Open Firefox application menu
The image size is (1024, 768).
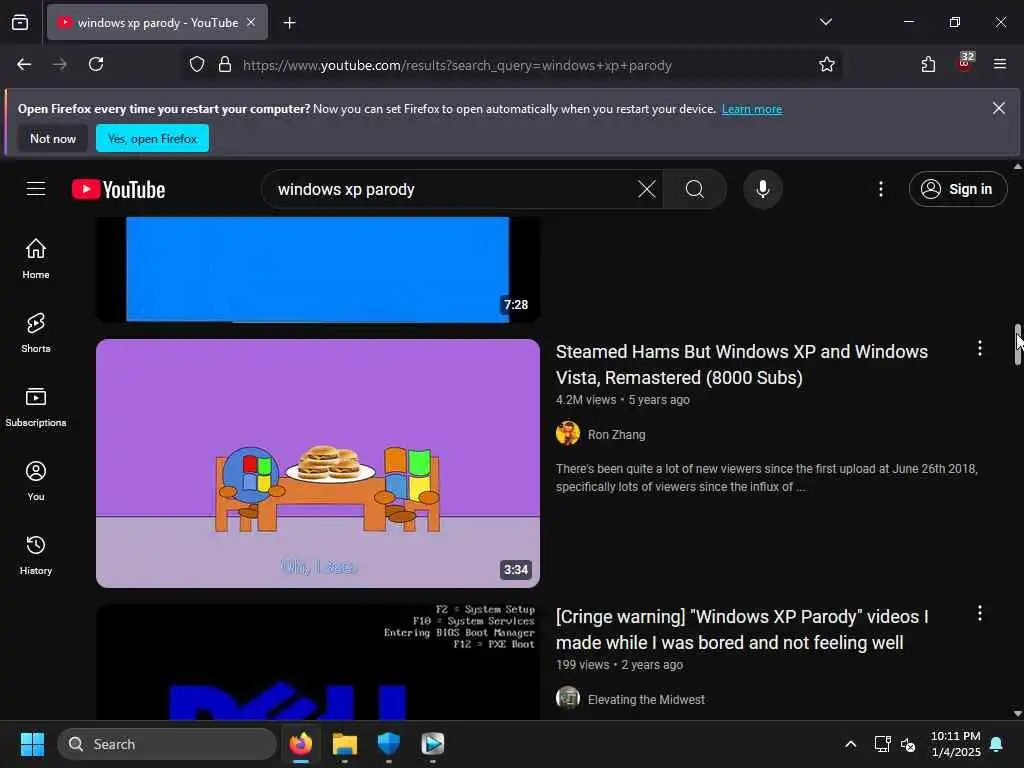coord(1000,65)
